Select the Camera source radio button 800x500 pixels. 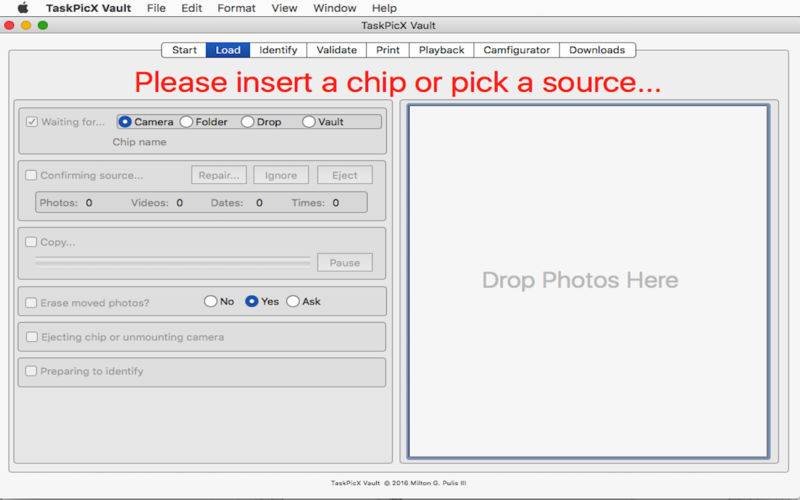pos(125,121)
